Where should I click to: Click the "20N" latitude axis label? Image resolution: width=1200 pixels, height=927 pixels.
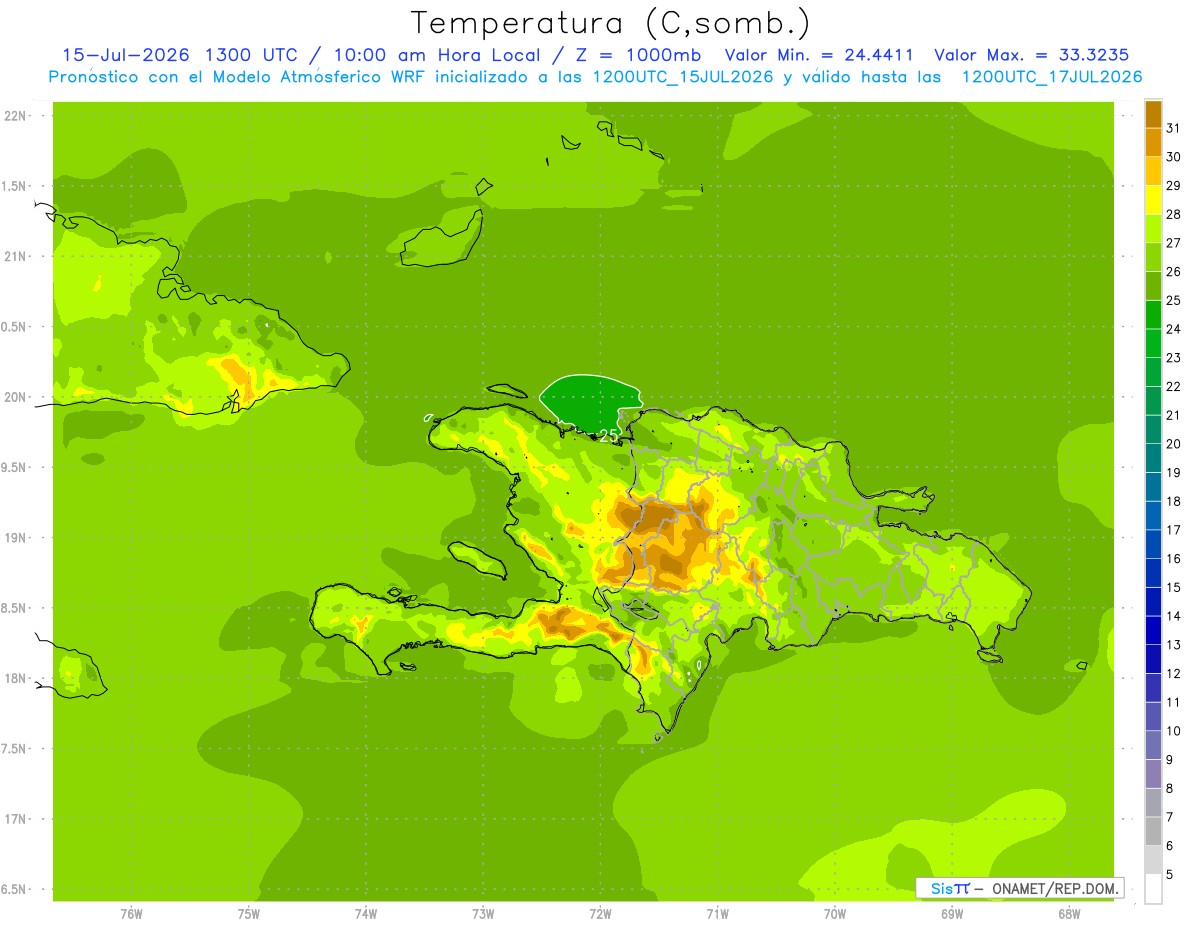(x=17, y=397)
